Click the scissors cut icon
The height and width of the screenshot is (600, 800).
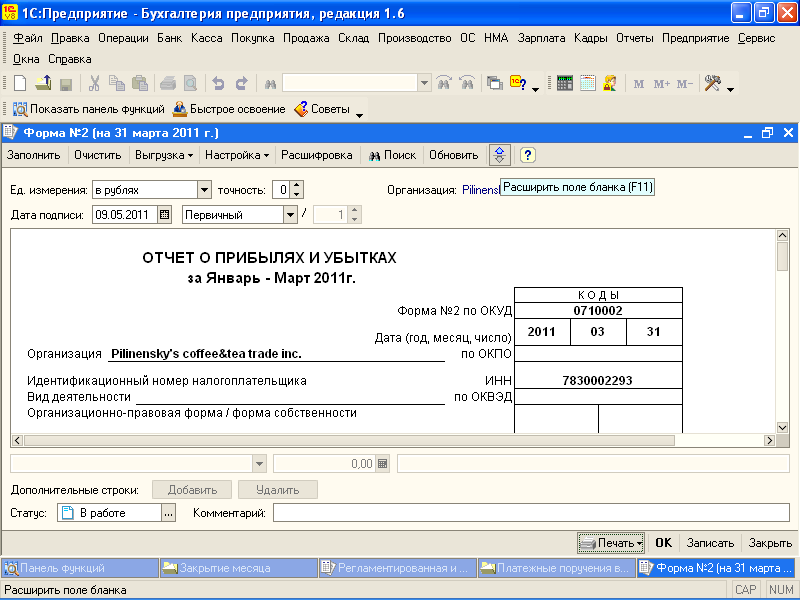(x=94, y=83)
